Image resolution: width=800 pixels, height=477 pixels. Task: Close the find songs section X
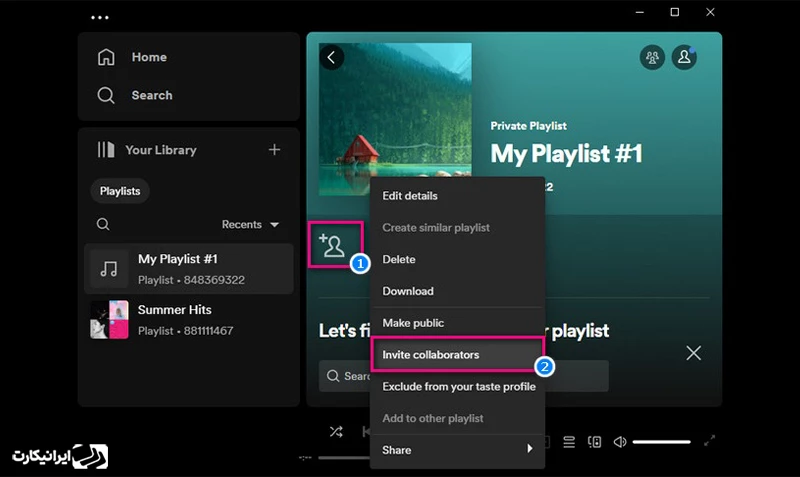pos(693,353)
